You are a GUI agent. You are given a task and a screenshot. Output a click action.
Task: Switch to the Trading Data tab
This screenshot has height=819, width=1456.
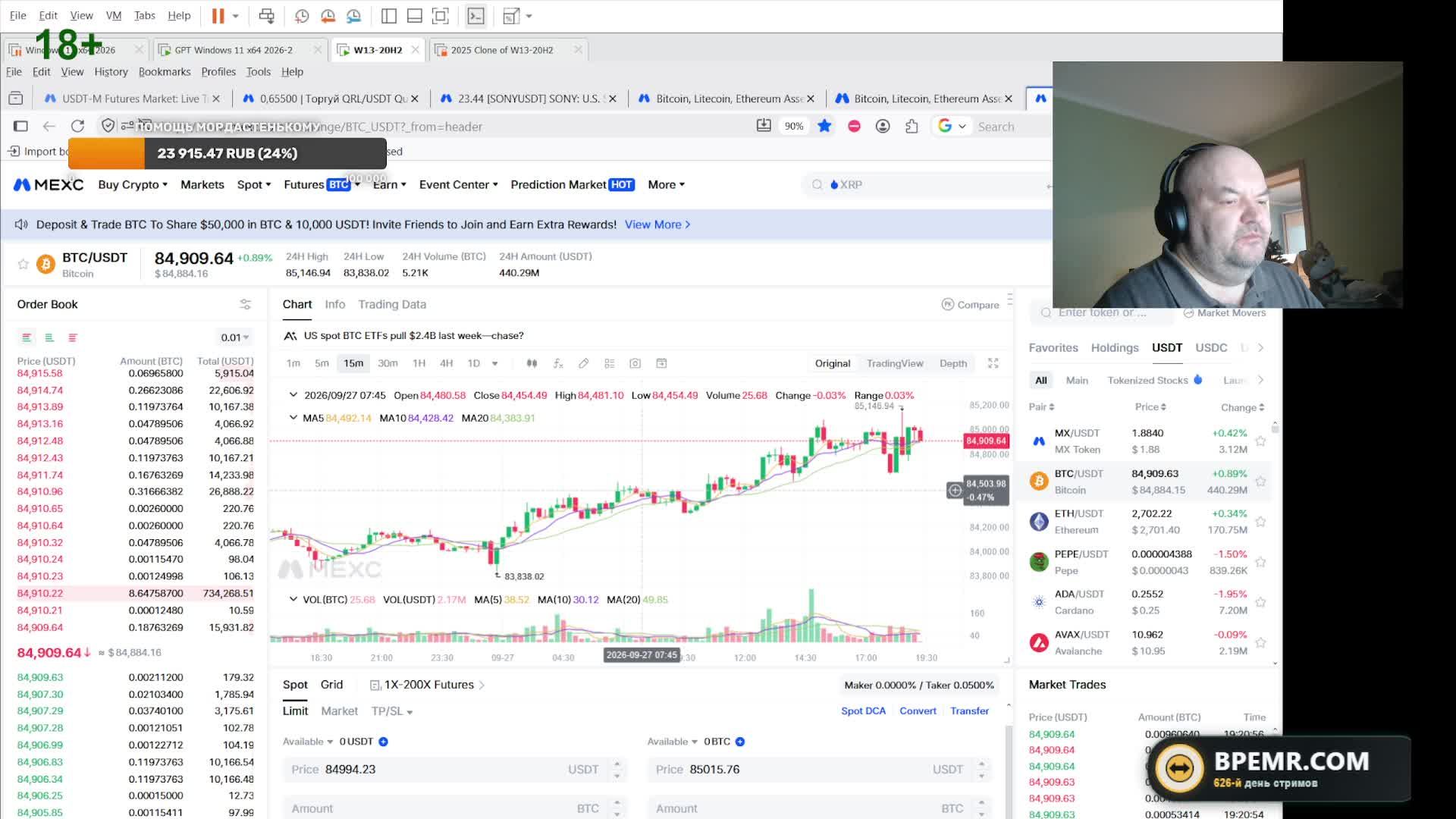click(x=392, y=304)
